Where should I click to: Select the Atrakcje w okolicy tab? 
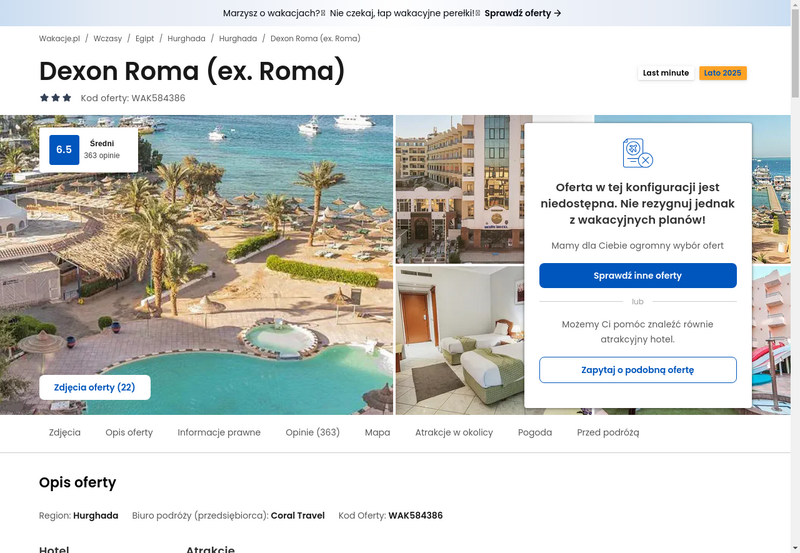[454, 433]
